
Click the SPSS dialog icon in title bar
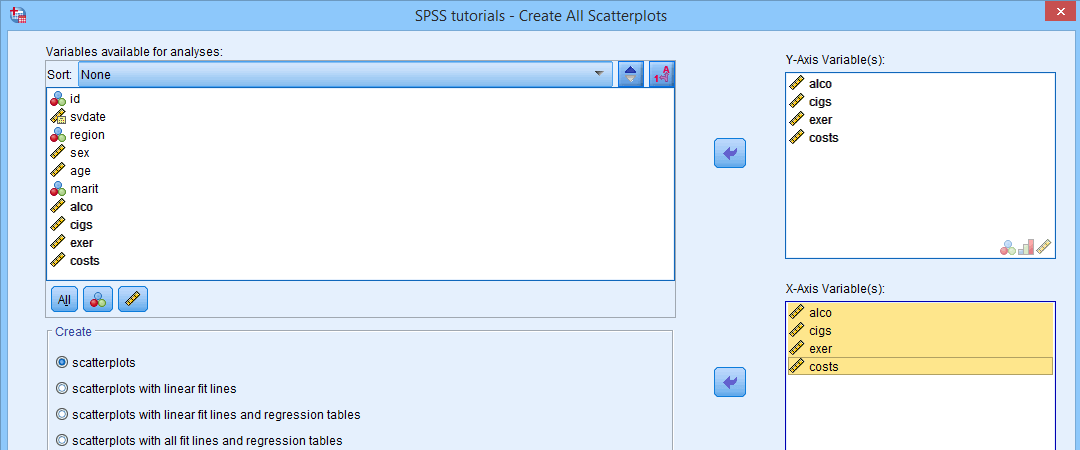click(x=19, y=14)
